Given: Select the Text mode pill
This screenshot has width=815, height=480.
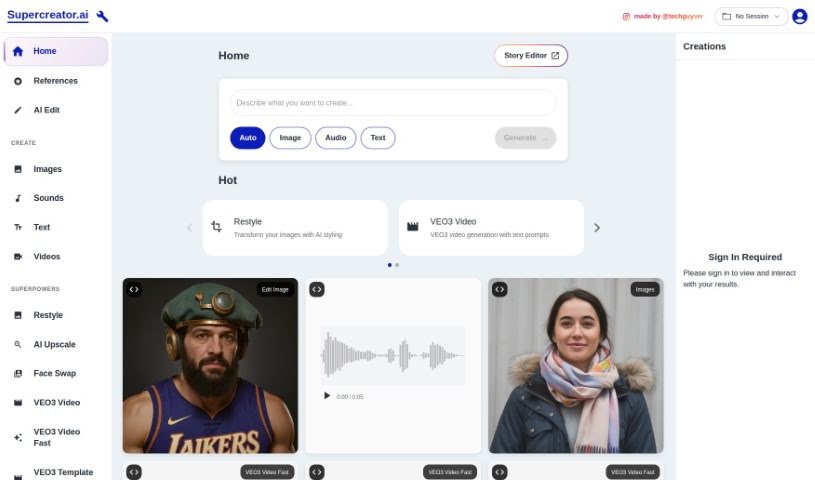Looking at the screenshot, I should 378,138.
